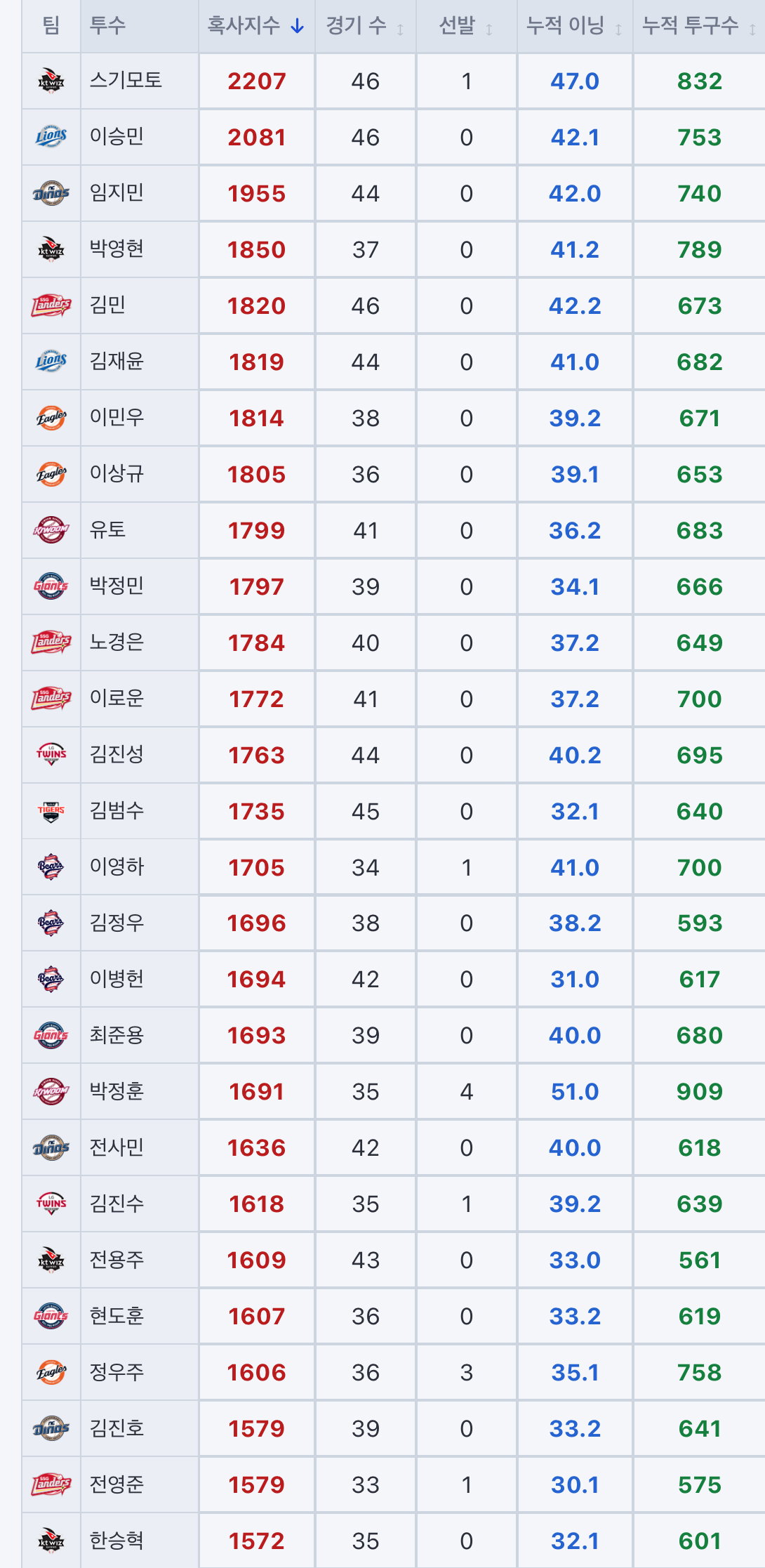The width and height of the screenshot is (765, 1568).
Task: Click the Dinos logo beside 임지민
Action: (51, 192)
